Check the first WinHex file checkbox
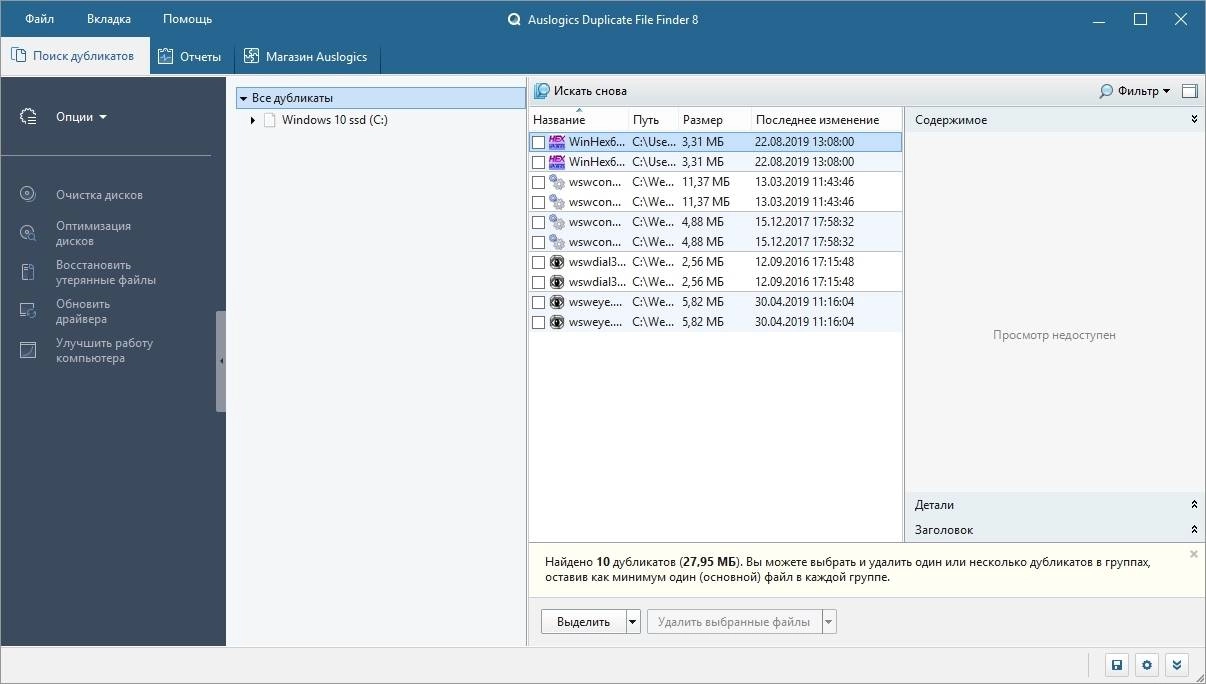1206x684 pixels. point(539,142)
